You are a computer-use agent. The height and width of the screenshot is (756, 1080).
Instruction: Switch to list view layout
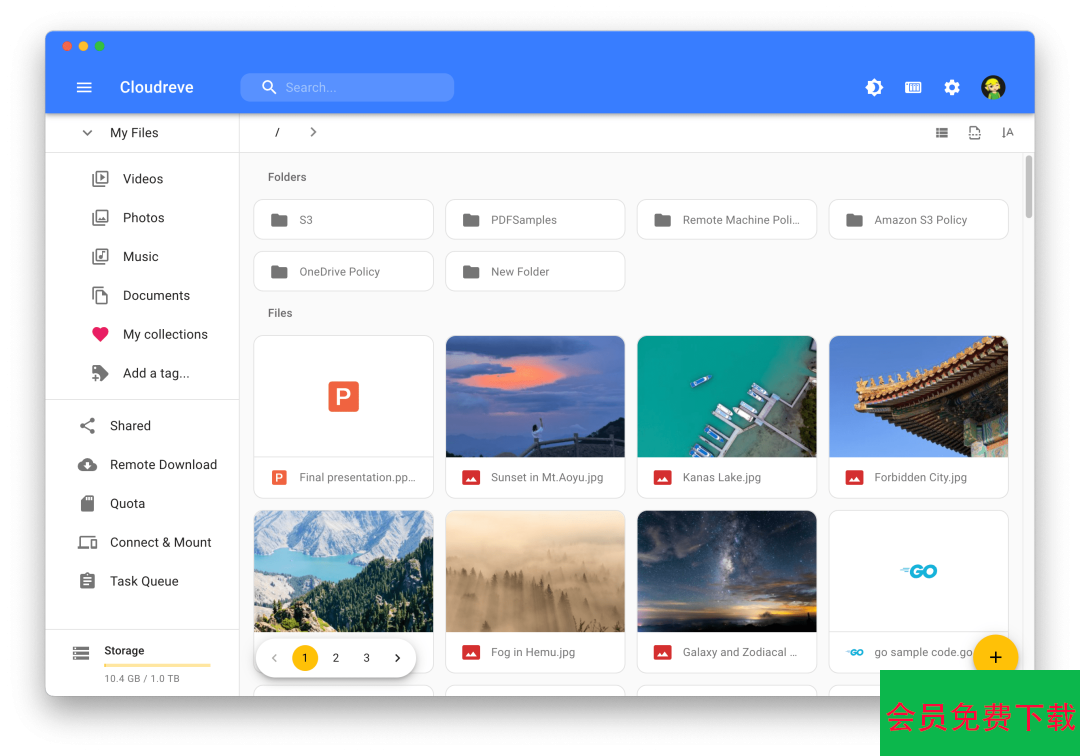pyautogui.click(x=942, y=133)
